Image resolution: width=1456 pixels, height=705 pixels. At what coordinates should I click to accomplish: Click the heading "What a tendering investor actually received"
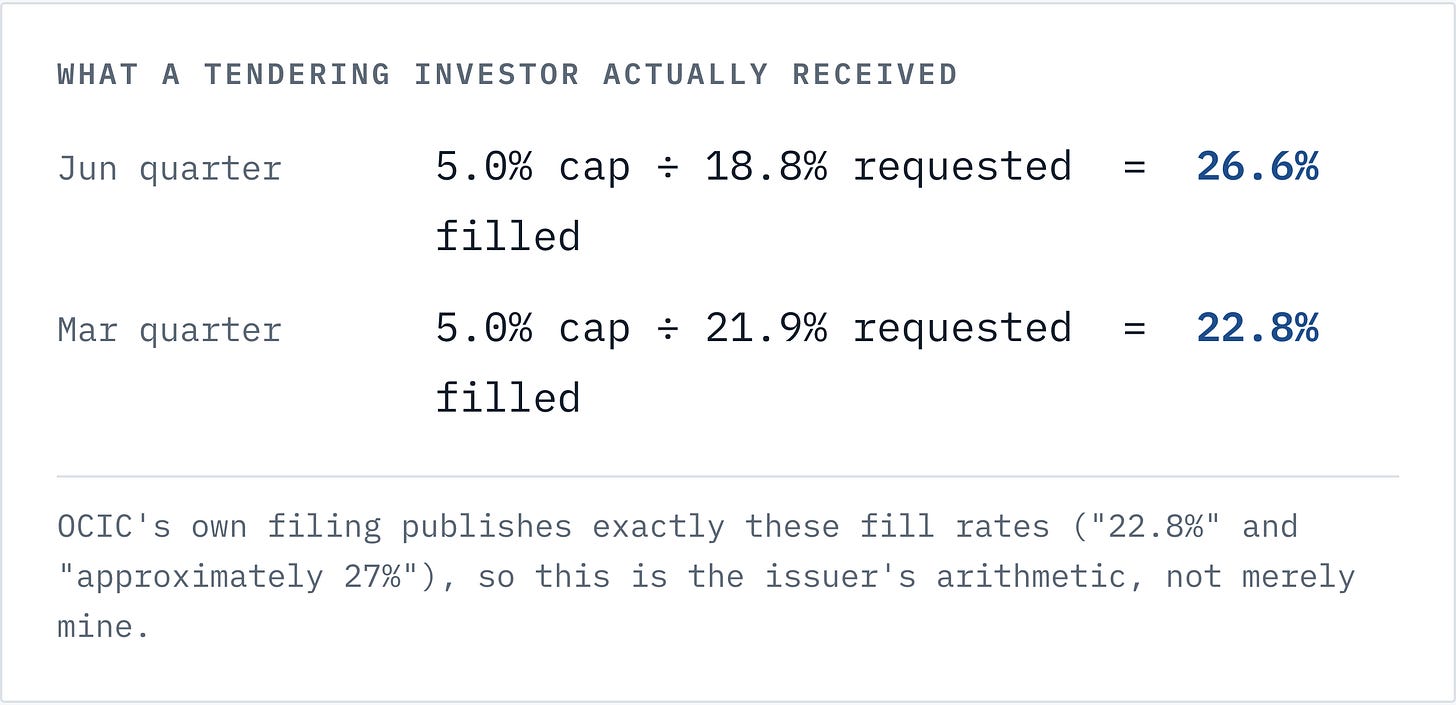click(x=507, y=75)
